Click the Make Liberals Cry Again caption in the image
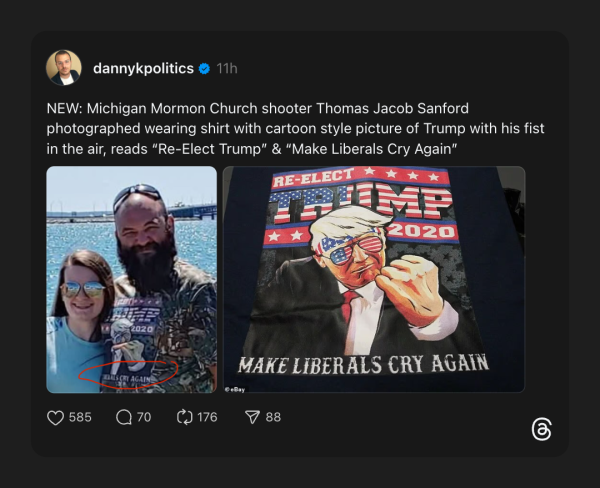This screenshot has height=488, width=600. tap(362, 362)
